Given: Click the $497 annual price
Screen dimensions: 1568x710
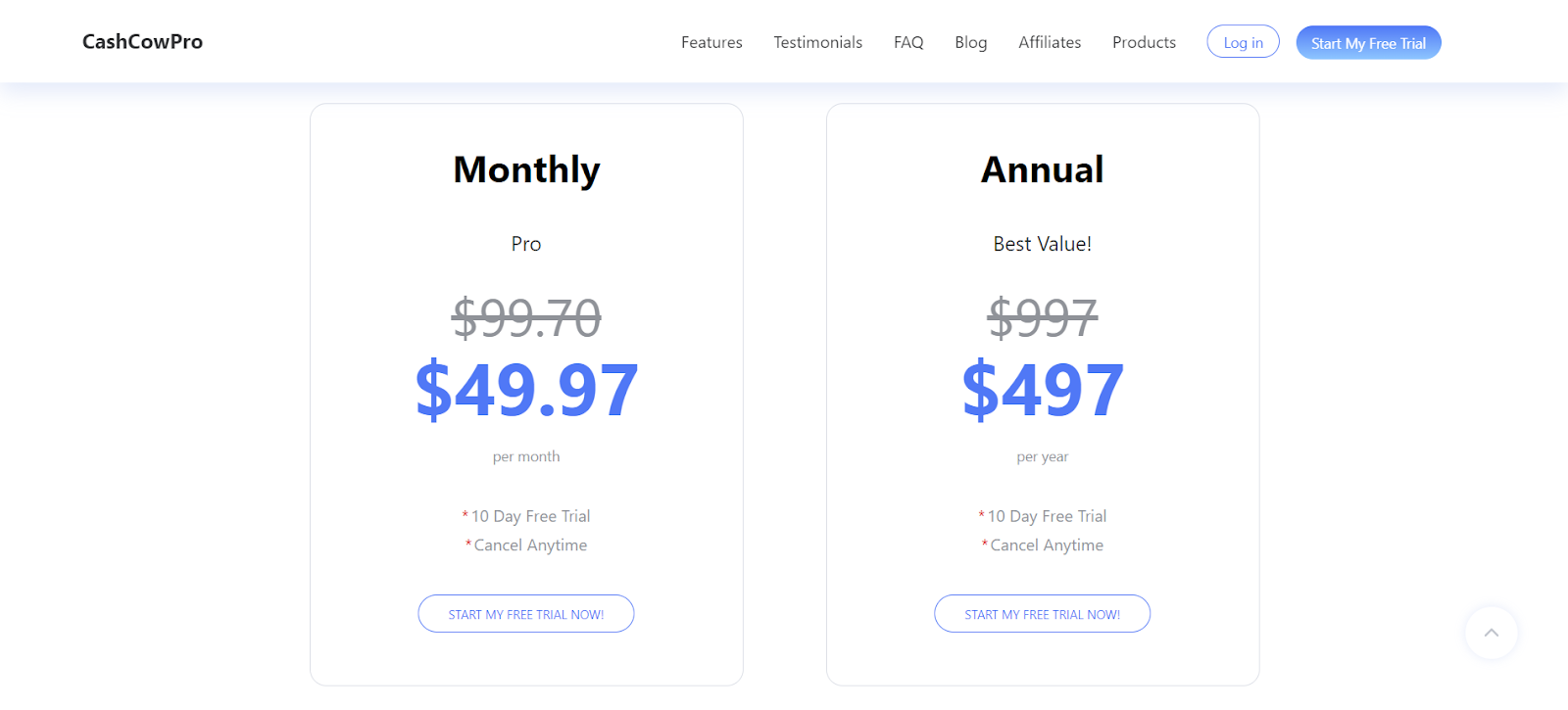Looking at the screenshot, I should point(1042,390).
